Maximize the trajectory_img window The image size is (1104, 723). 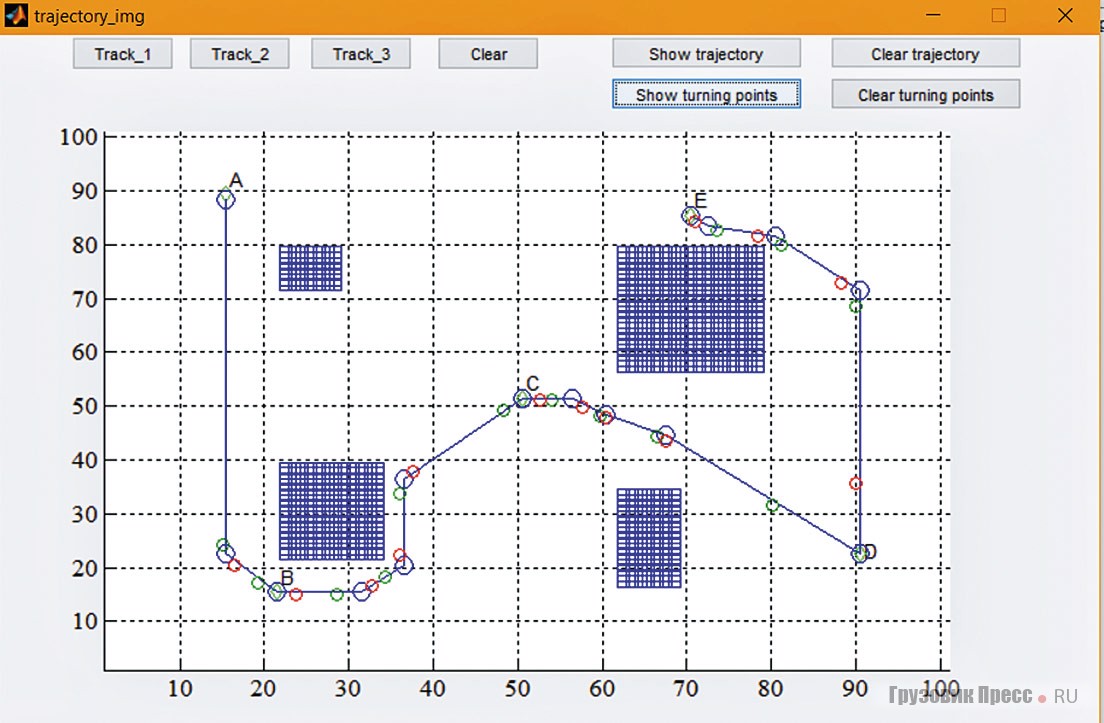point(998,16)
